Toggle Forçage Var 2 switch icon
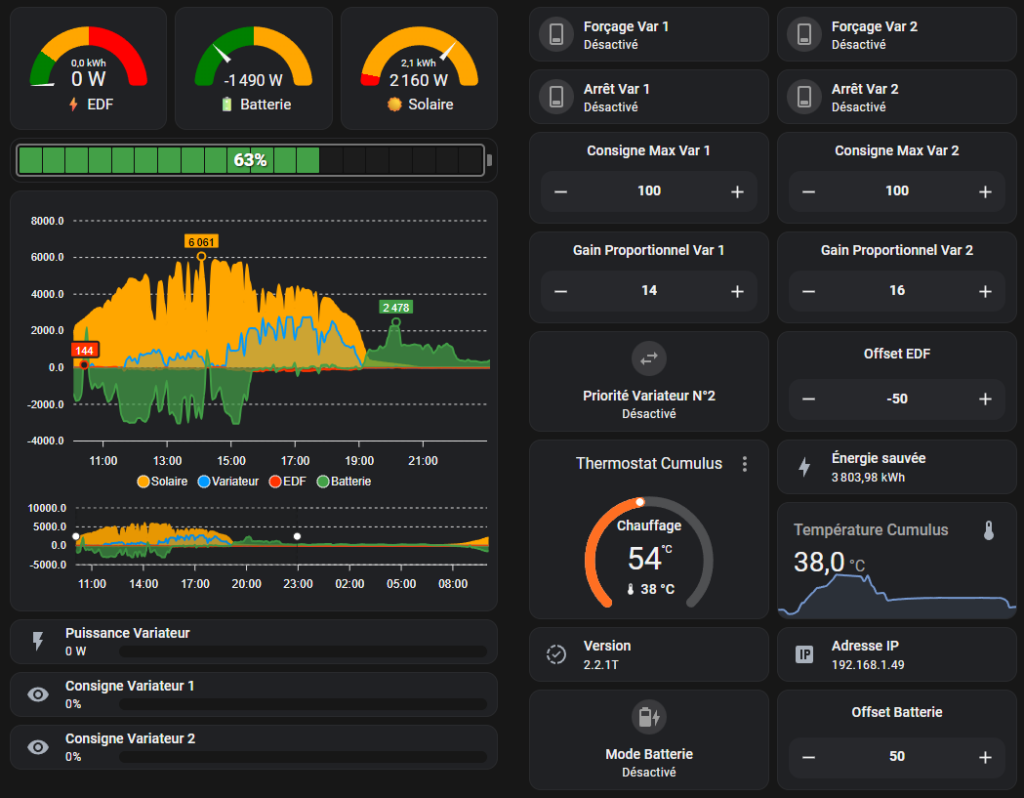The height and width of the screenshot is (798, 1024). (x=804, y=34)
